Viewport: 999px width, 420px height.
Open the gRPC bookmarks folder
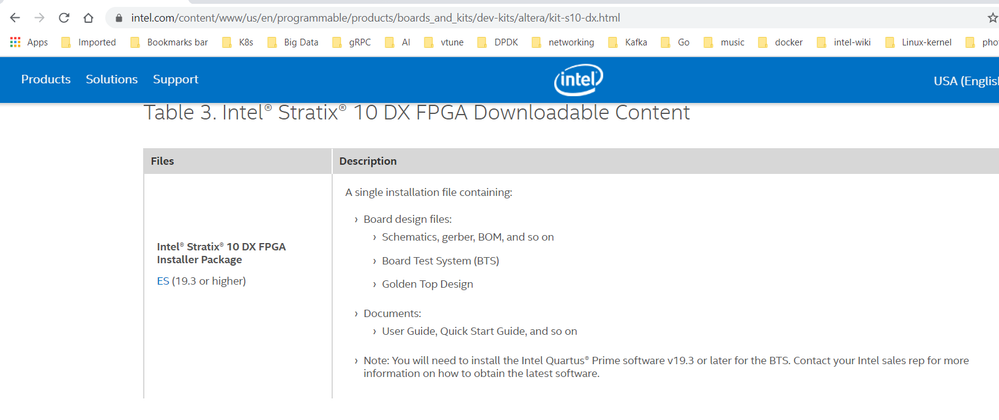[x=351, y=43]
